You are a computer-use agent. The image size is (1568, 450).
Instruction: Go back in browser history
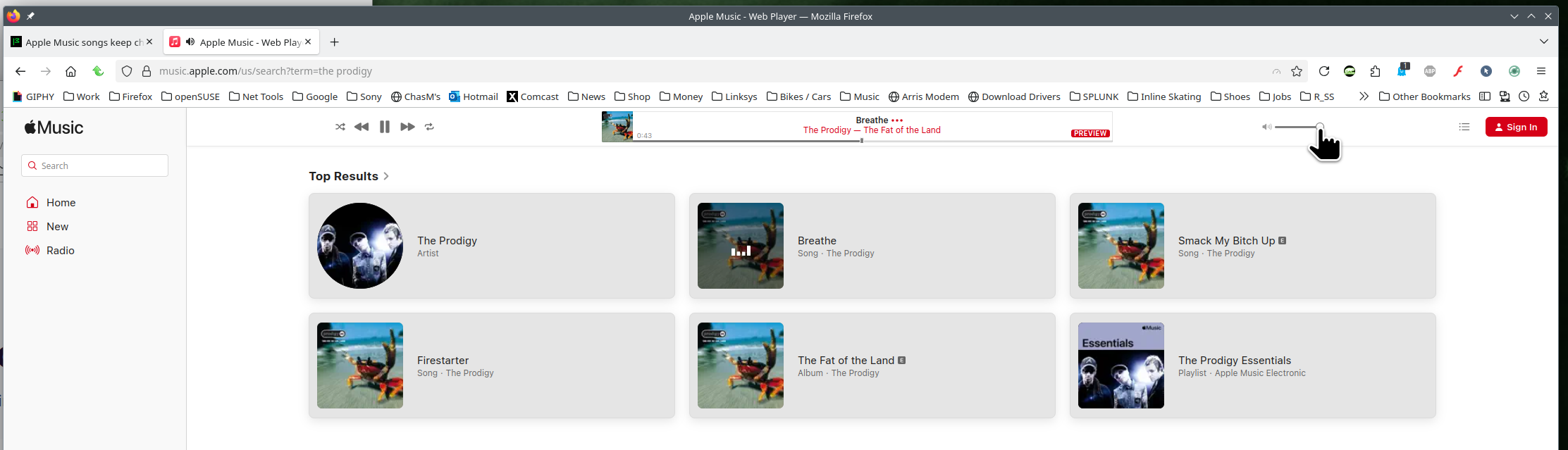[x=20, y=71]
